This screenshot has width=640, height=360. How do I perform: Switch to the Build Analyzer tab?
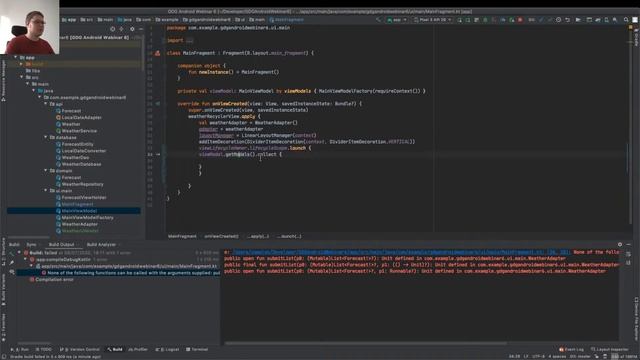tap(101, 244)
